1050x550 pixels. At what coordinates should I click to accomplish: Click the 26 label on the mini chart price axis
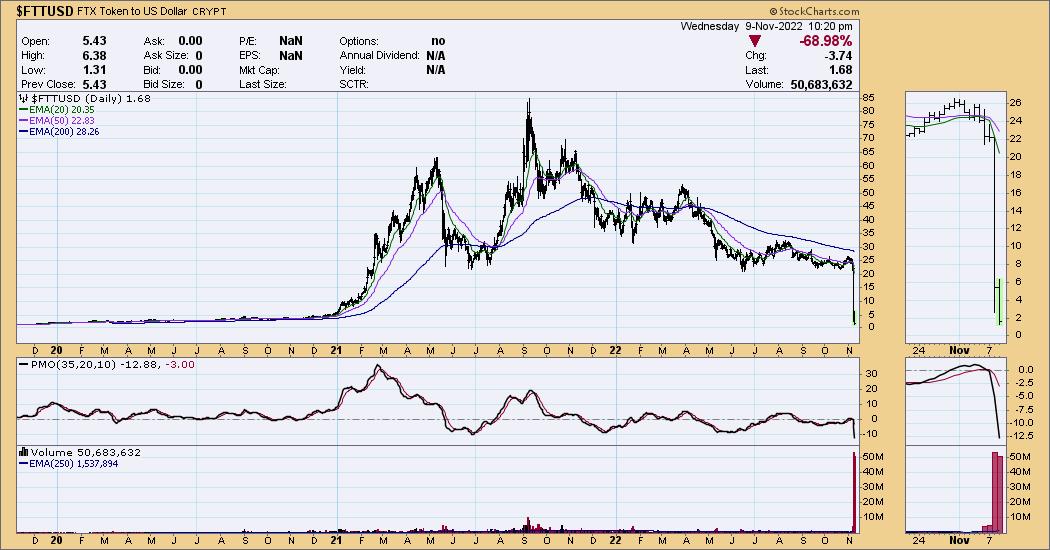tap(1015, 102)
